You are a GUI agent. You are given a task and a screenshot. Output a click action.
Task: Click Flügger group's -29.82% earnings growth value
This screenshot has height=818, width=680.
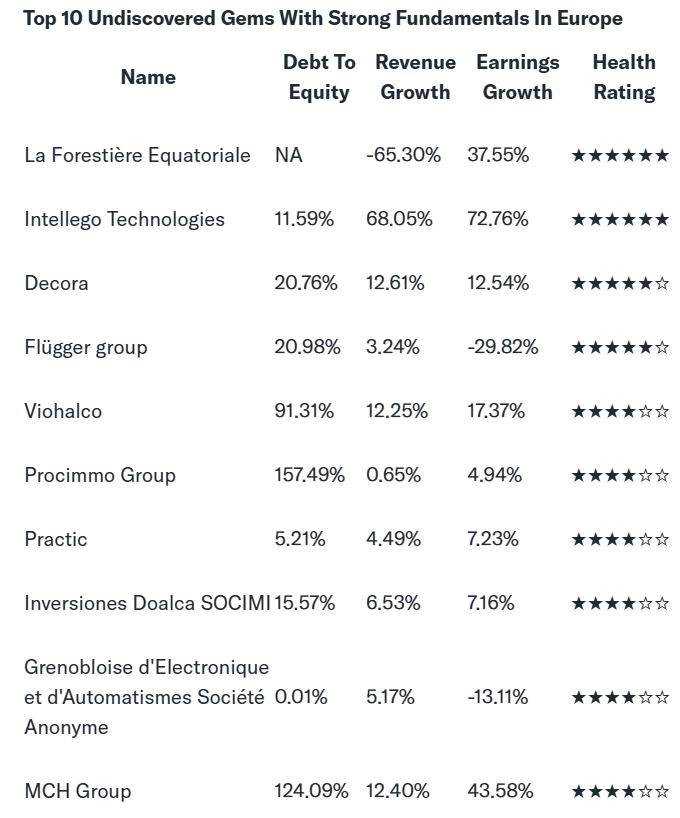click(x=502, y=347)
